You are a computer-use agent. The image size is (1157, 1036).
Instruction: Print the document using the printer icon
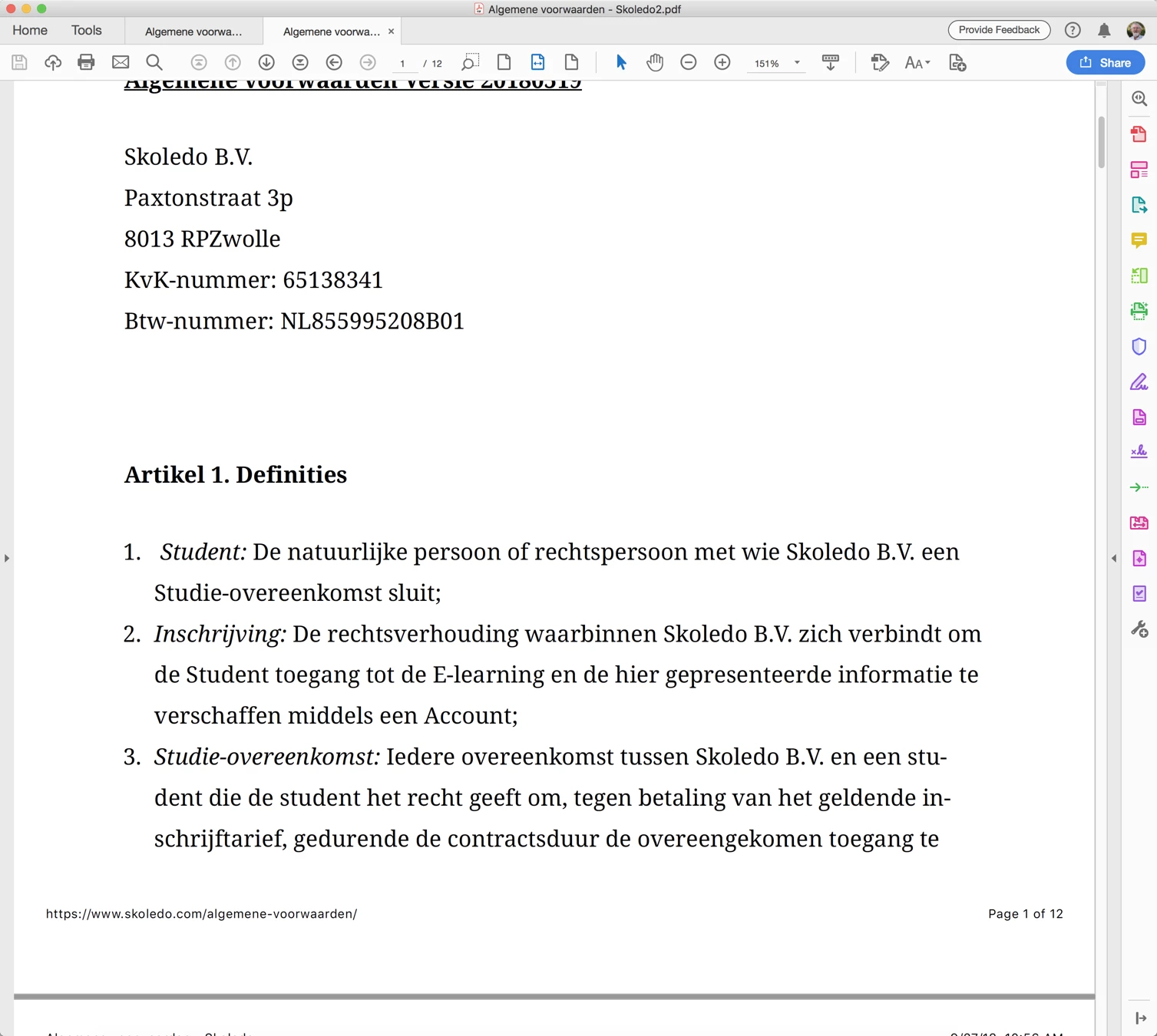pyautogui.click(x=86, y=62)
